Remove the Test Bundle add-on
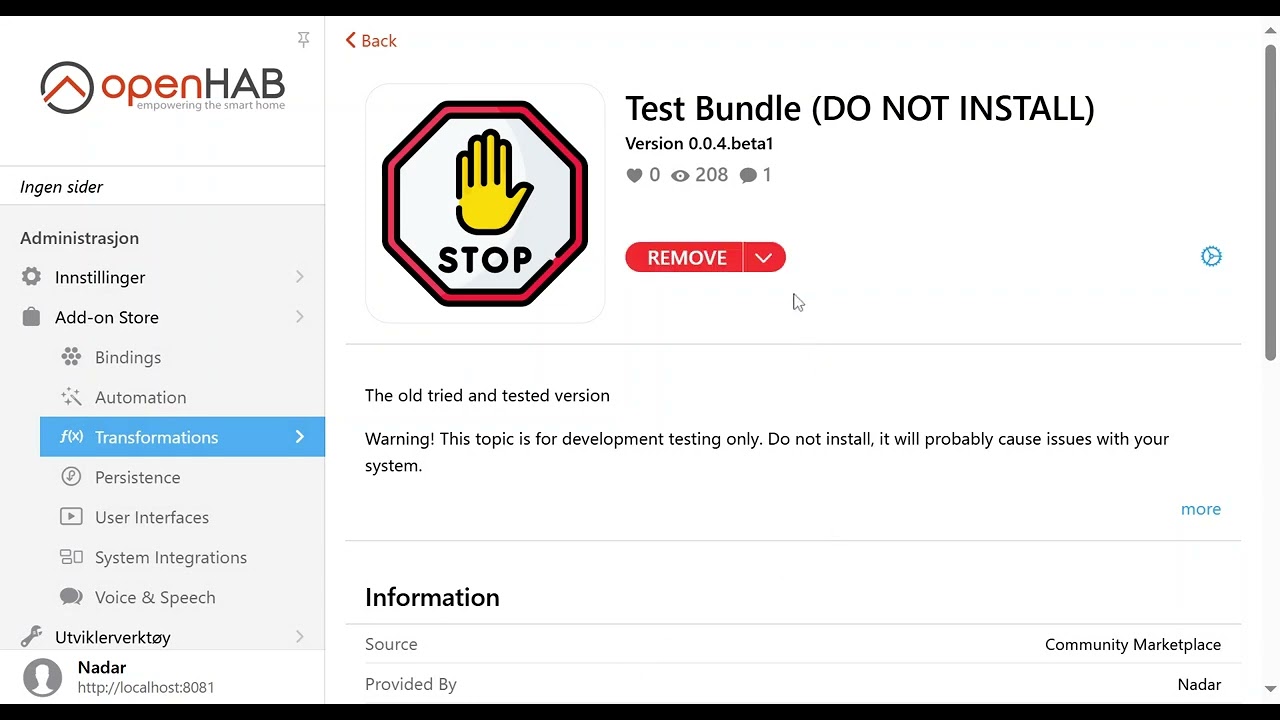The image size is (1280, 720). coord(686,257)
